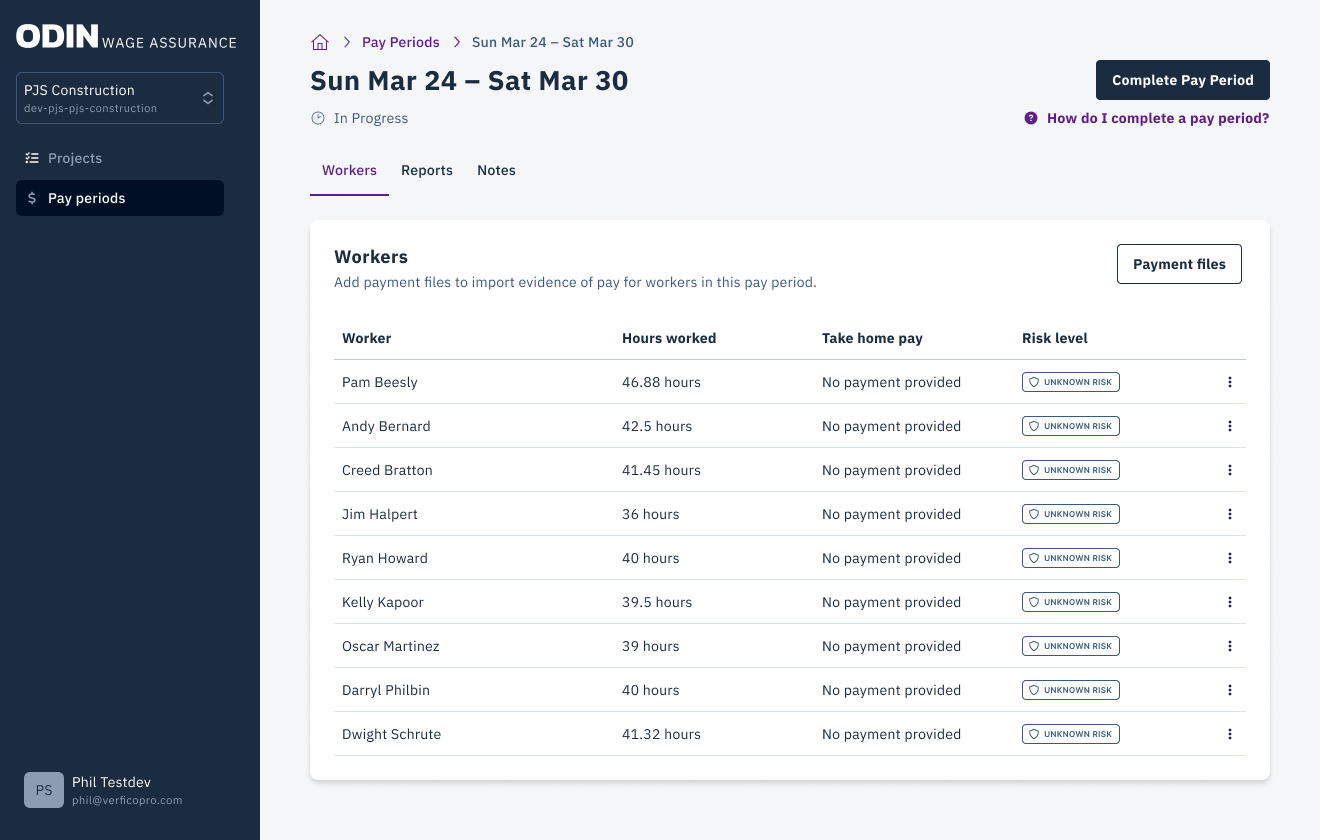The image size is (1320, 840).
Task: Open the Pay periods dollar icon
Action: point(31,197)
